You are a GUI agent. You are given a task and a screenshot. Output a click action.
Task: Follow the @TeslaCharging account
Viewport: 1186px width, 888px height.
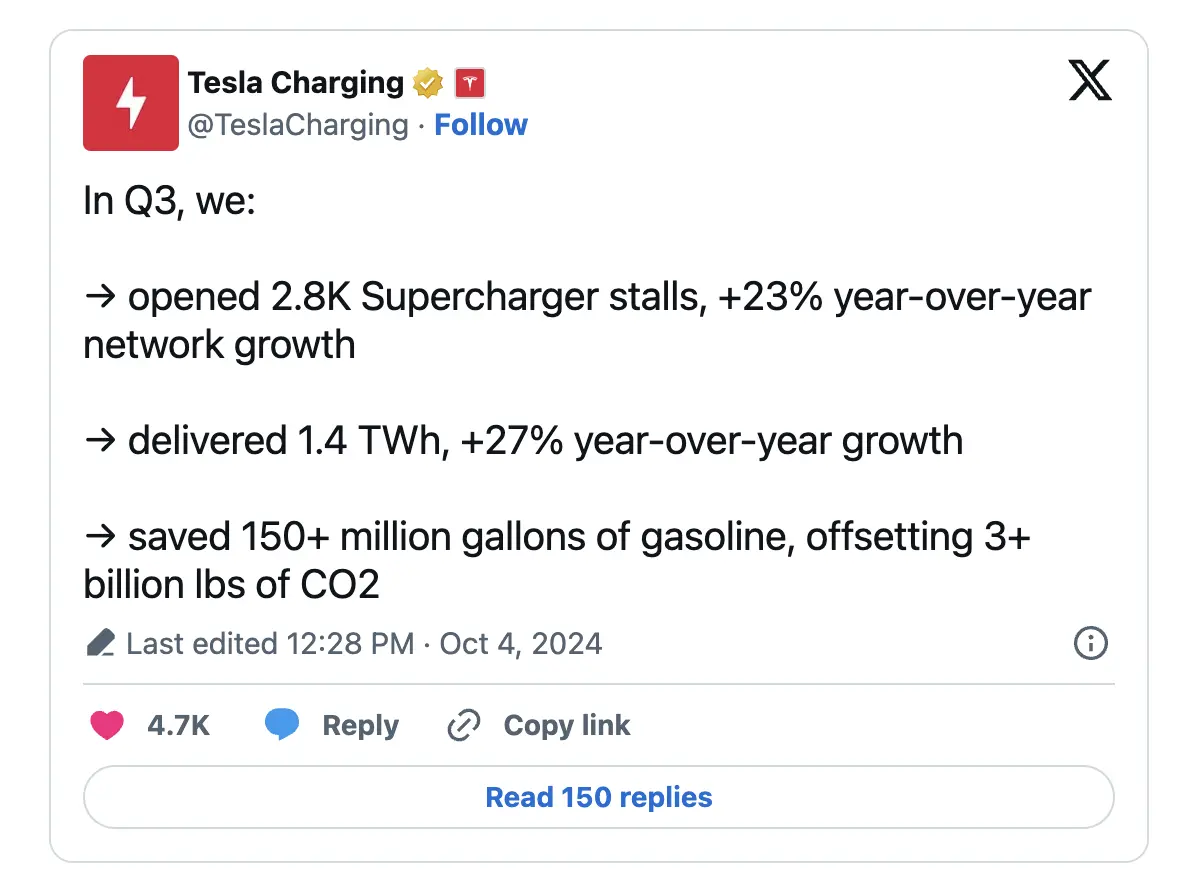tap(481, 125)
